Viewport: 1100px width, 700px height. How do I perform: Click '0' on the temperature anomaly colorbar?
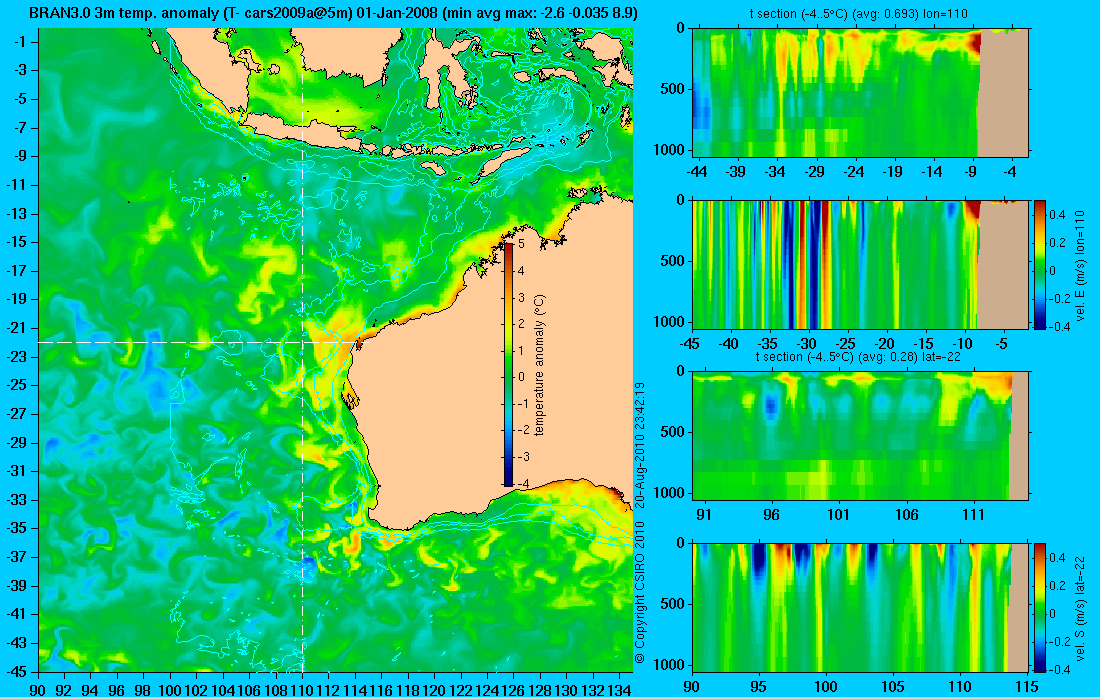point(521,377)
